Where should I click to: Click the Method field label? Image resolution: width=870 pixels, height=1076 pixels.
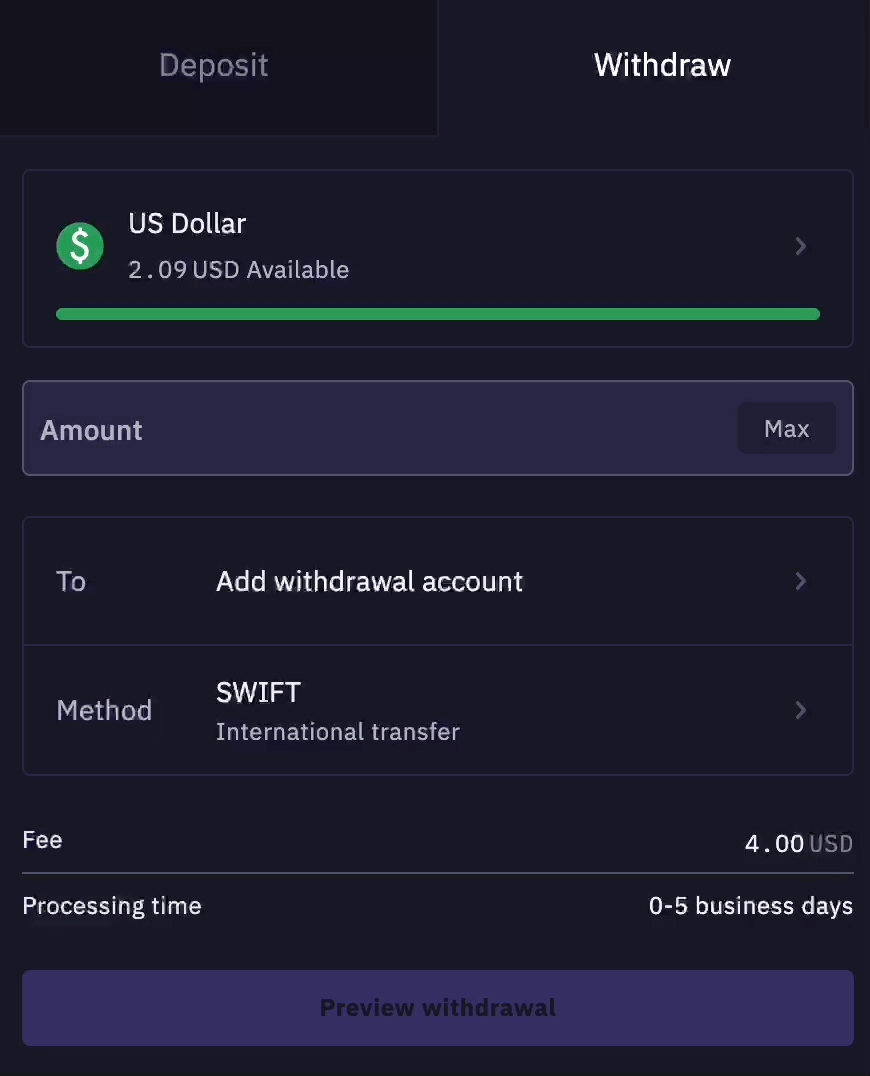coord(104,710)
